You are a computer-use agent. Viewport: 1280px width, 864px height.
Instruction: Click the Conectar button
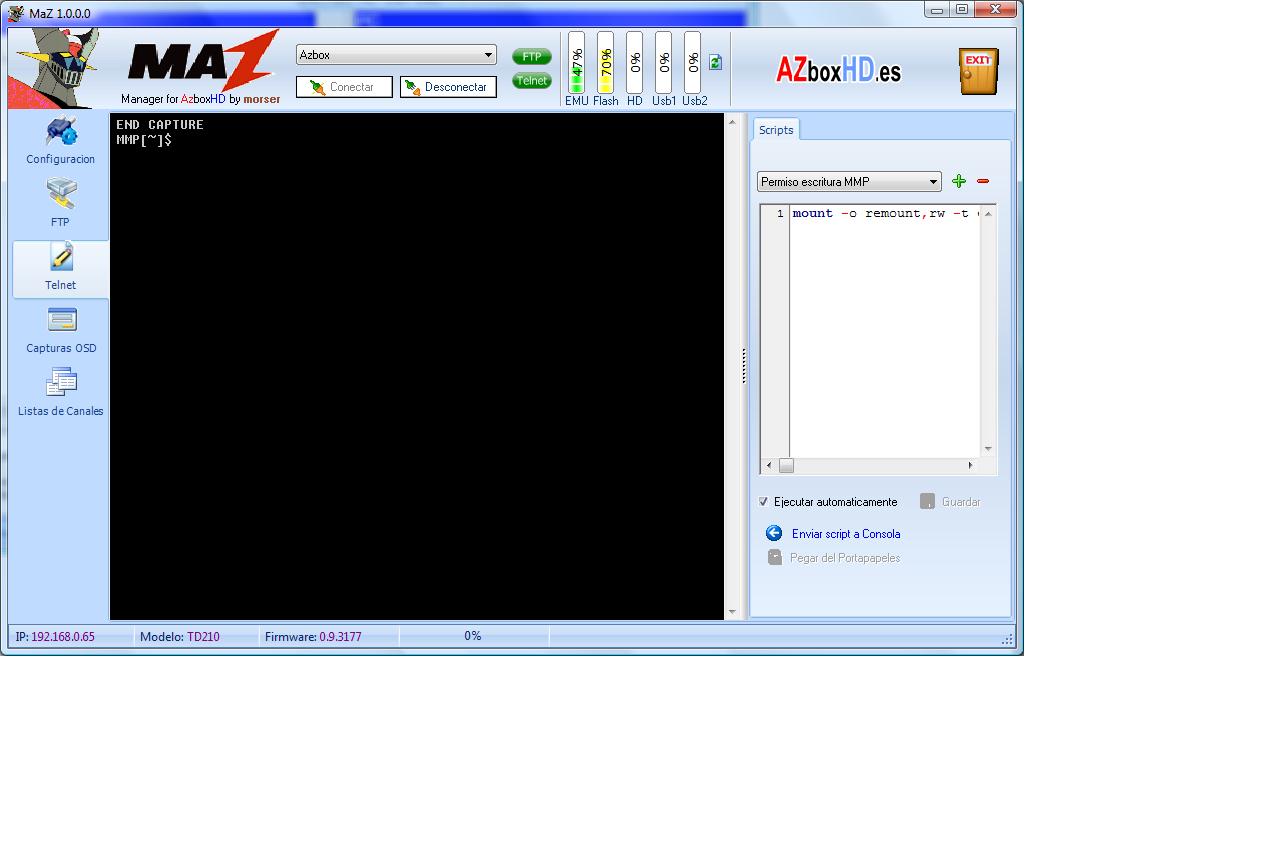pyautogui.click(x=344, y=87)
